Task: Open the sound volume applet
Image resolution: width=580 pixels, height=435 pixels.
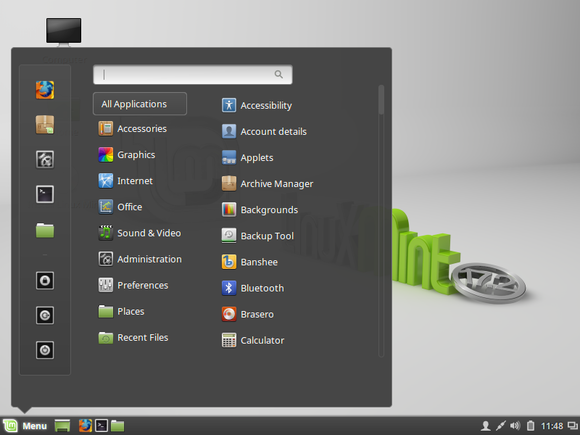Action: coord(515,426)
